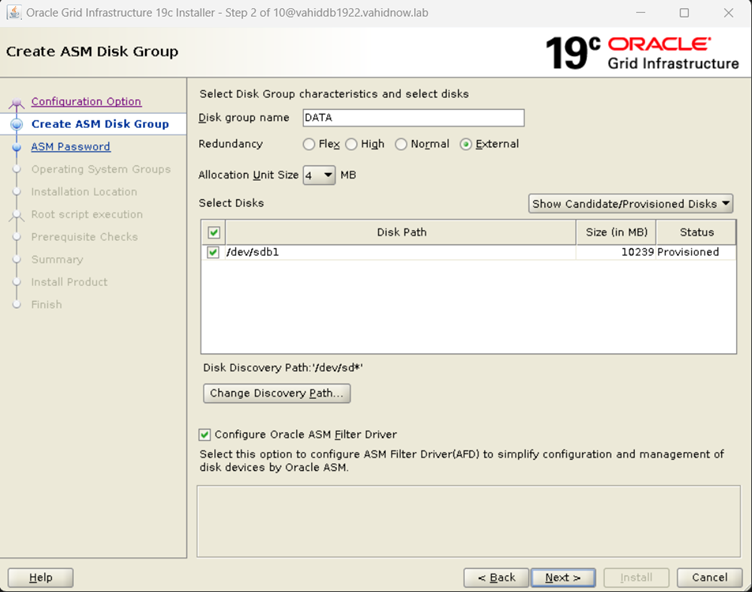Click the Disk group name field
The height and width of the screenshot is (592, 752).
[412, 118]
